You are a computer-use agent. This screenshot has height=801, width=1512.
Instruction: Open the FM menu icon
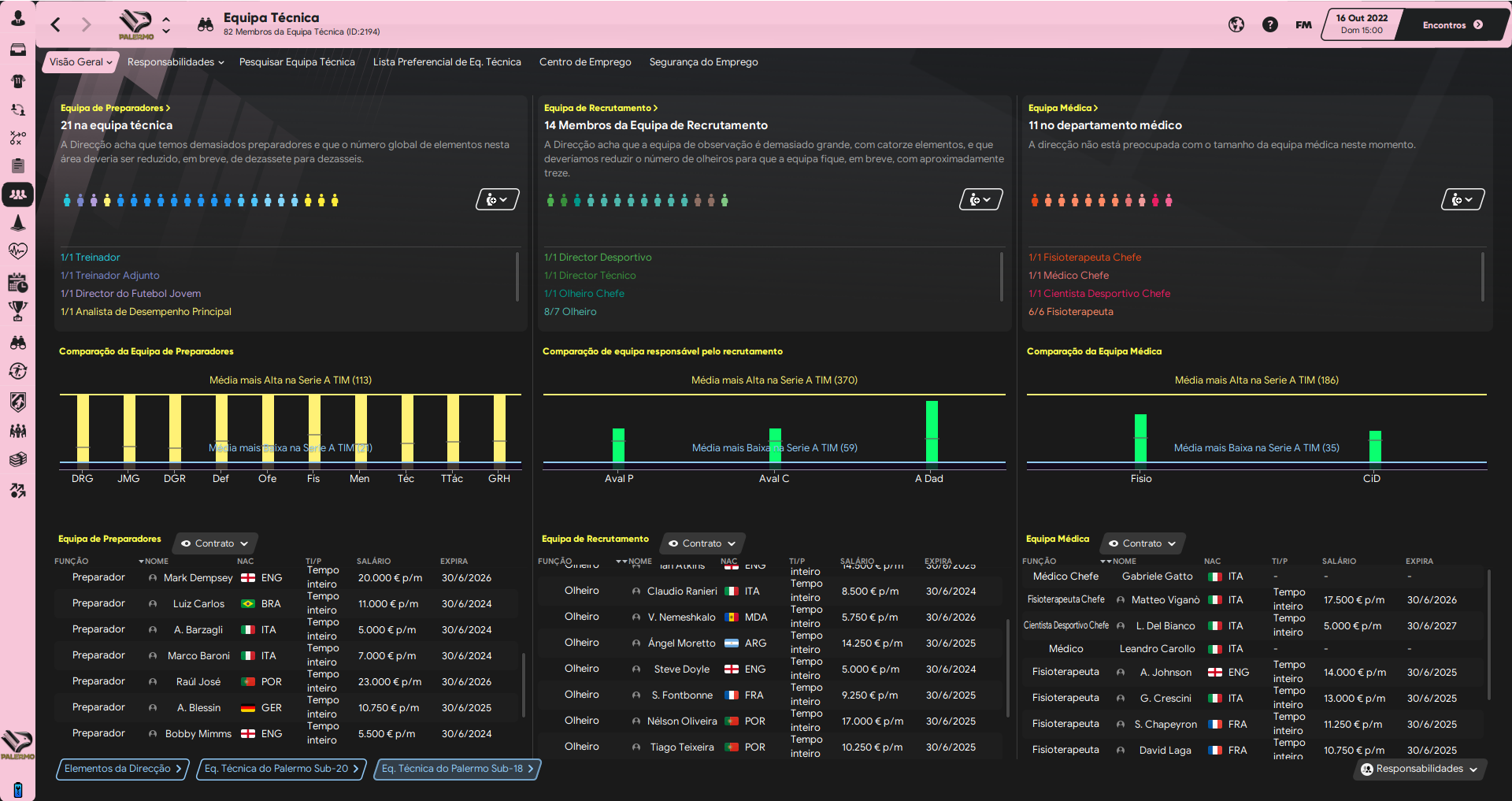(1303, 24)
